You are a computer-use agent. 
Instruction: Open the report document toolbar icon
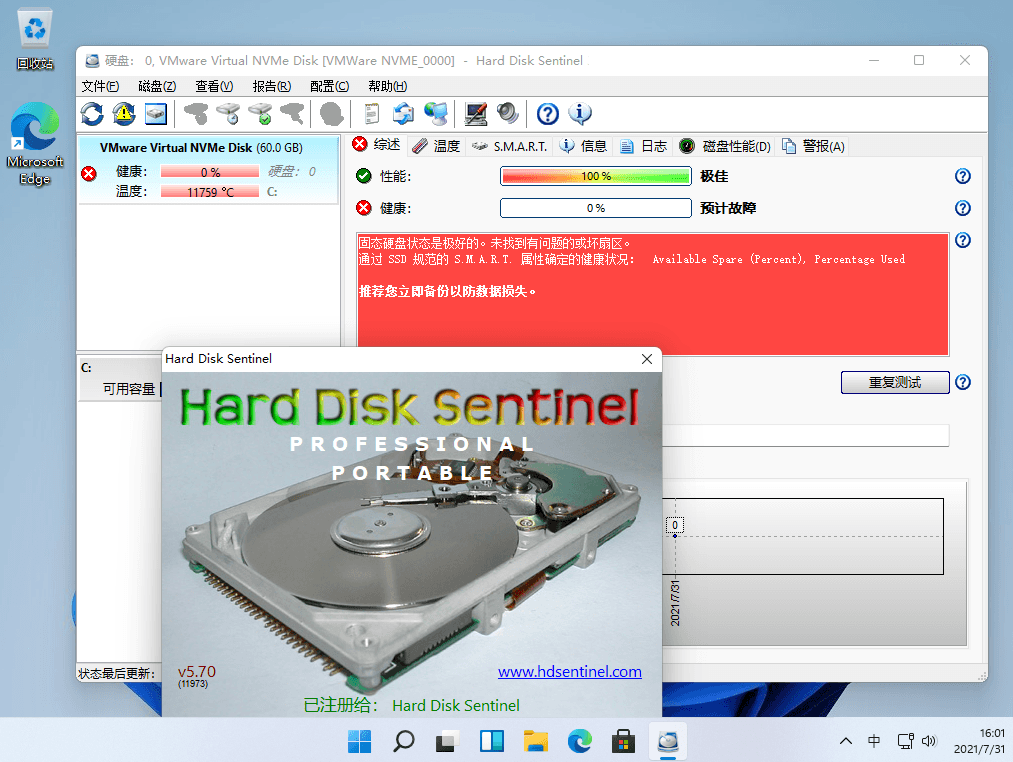(x=371, y=113)
